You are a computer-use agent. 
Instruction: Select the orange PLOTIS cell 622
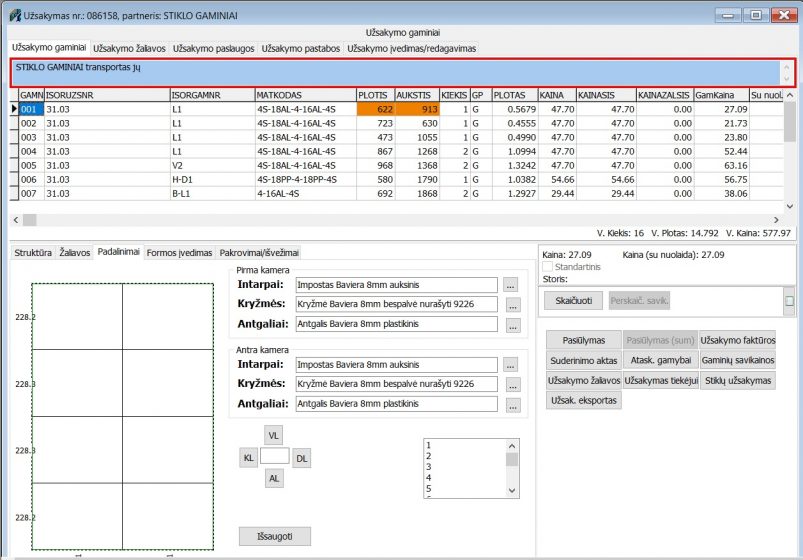375,109
